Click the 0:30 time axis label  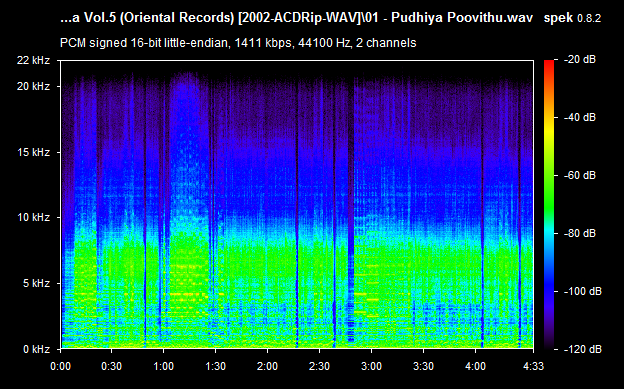click(x=111, y=366)
